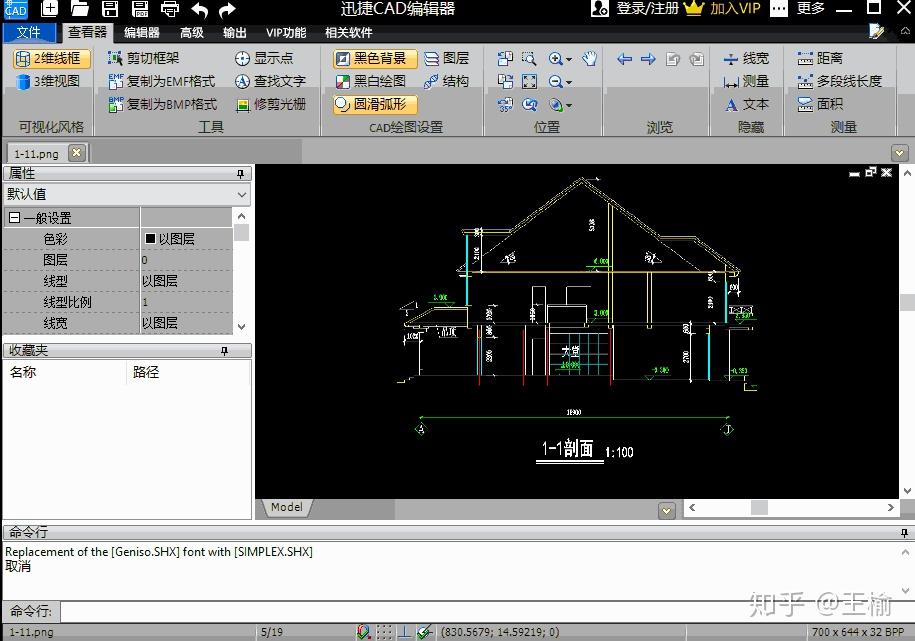Toggle 显示点 show points
This screenshot has height=641, width=915.
(264, 58)
